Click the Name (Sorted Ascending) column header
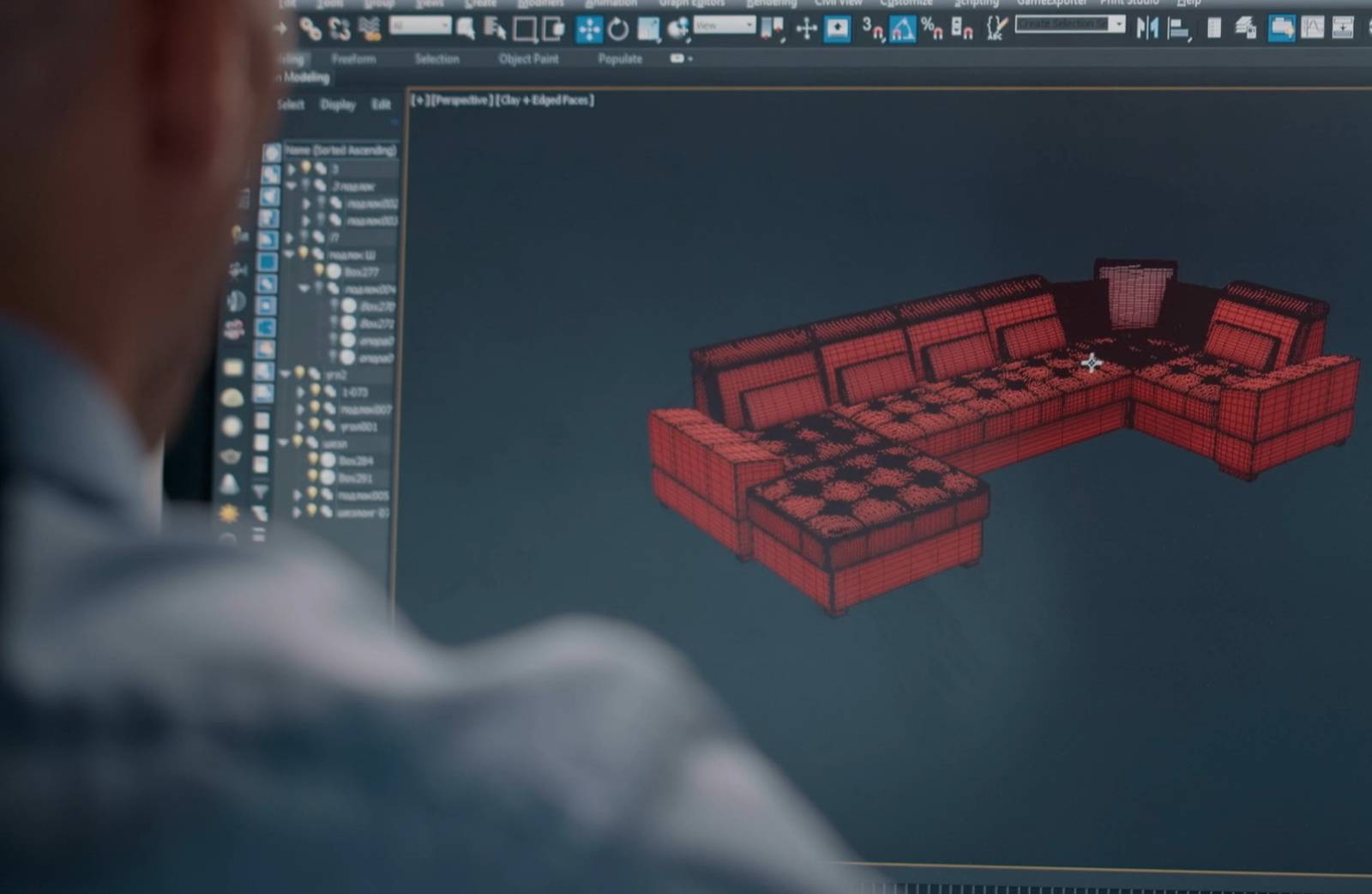 [x=340, y=150]
